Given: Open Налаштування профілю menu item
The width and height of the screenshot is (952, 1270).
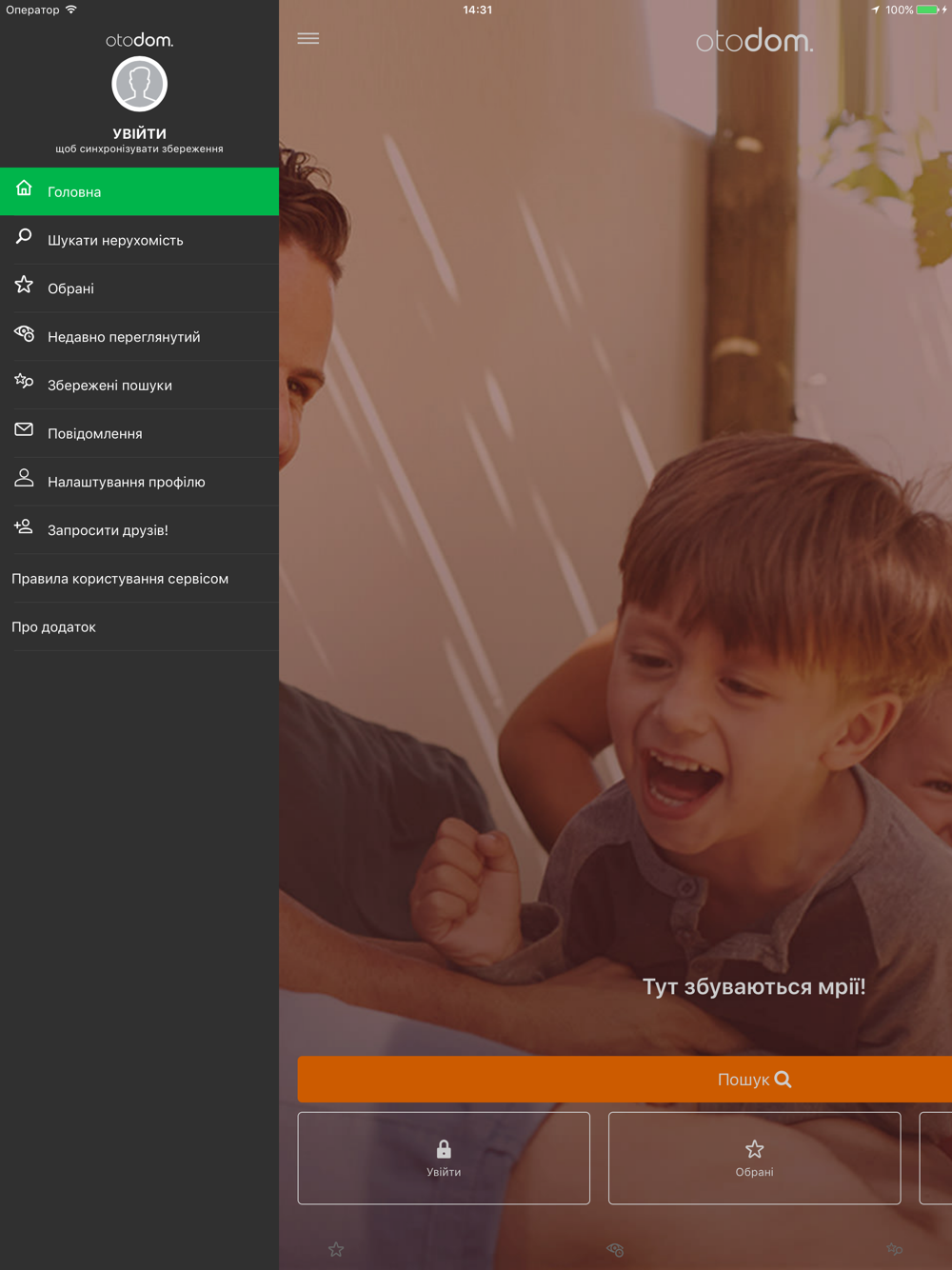Looking at the screenshot, I should 139,482.
